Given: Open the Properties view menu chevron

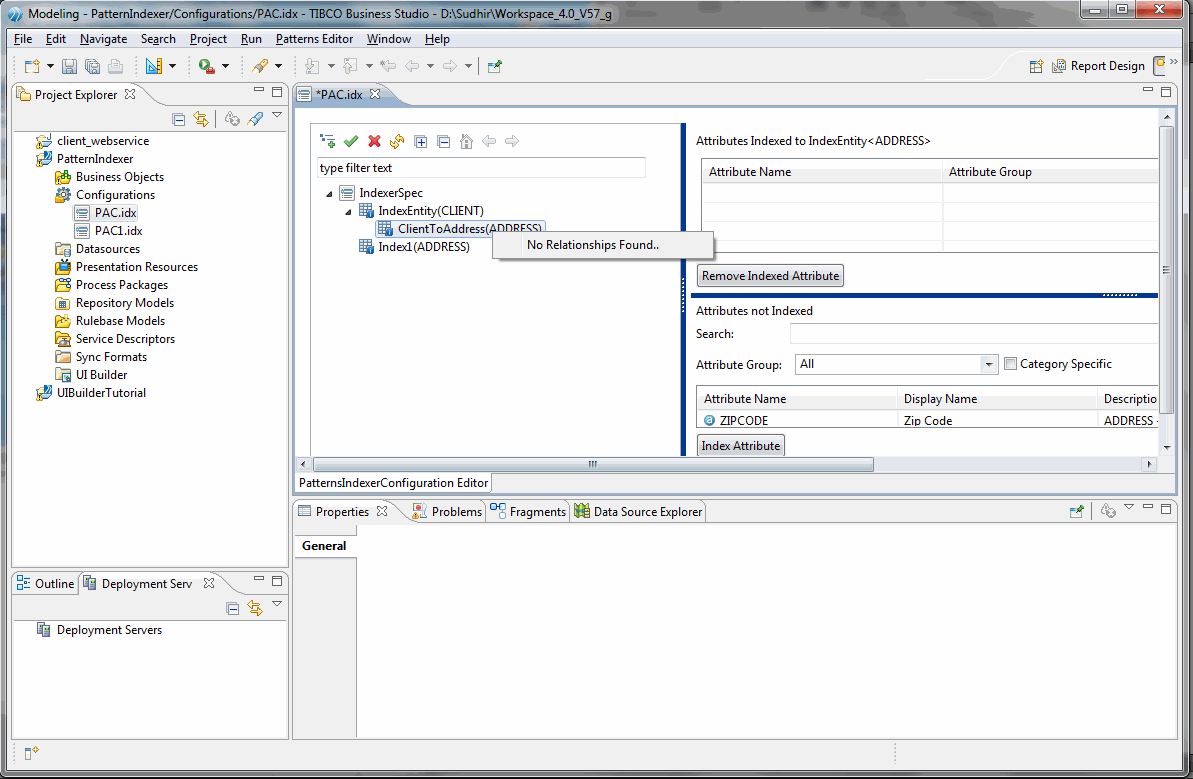Looking at the screenshot, I should pos(1129,507).
